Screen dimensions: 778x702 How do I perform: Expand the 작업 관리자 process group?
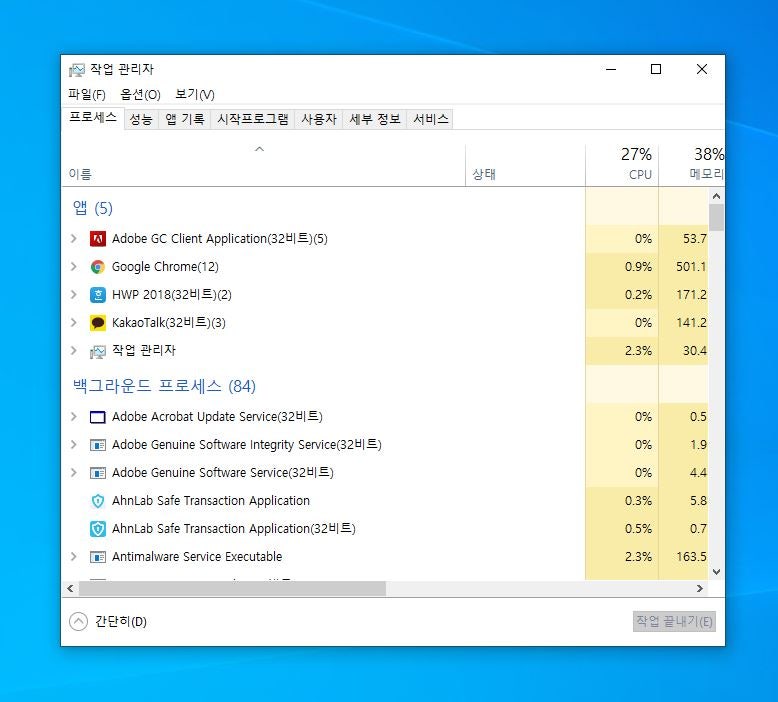[74, 351]
